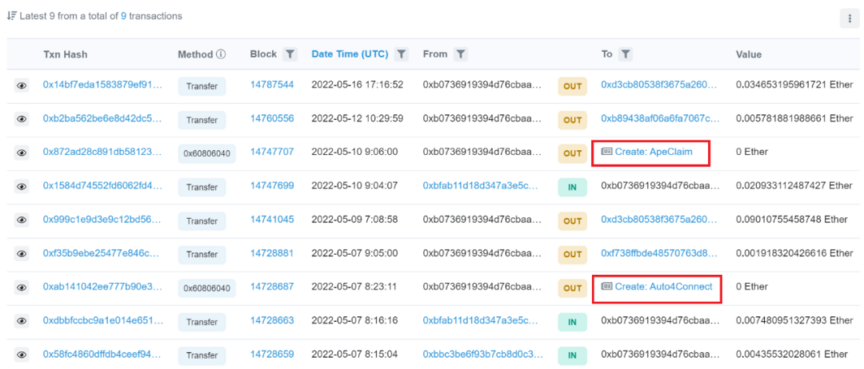This screenshot has width=864, height=369.
Task: Click the IN badge in block 14728659 row
Action: 573,355
